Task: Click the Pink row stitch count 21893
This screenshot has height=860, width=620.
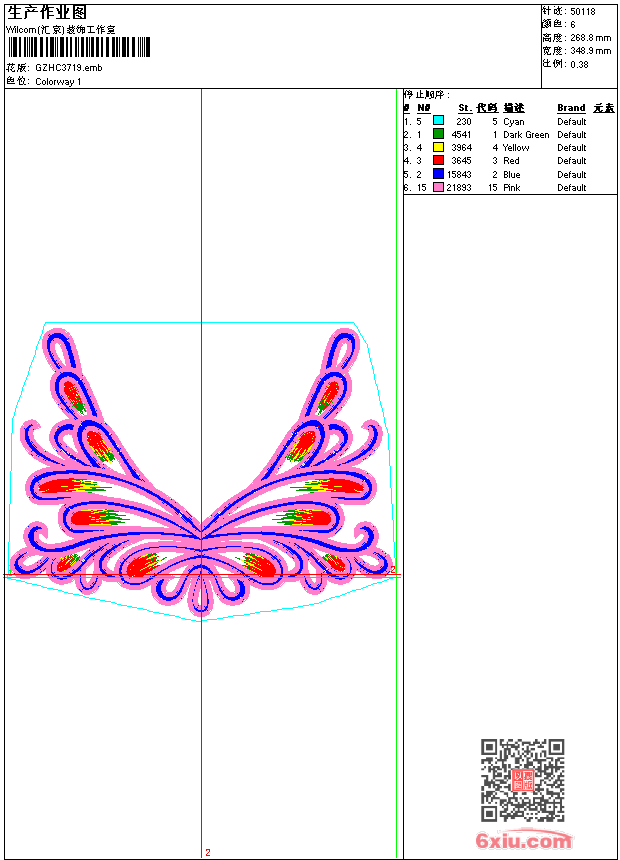Action: [459, 188]
